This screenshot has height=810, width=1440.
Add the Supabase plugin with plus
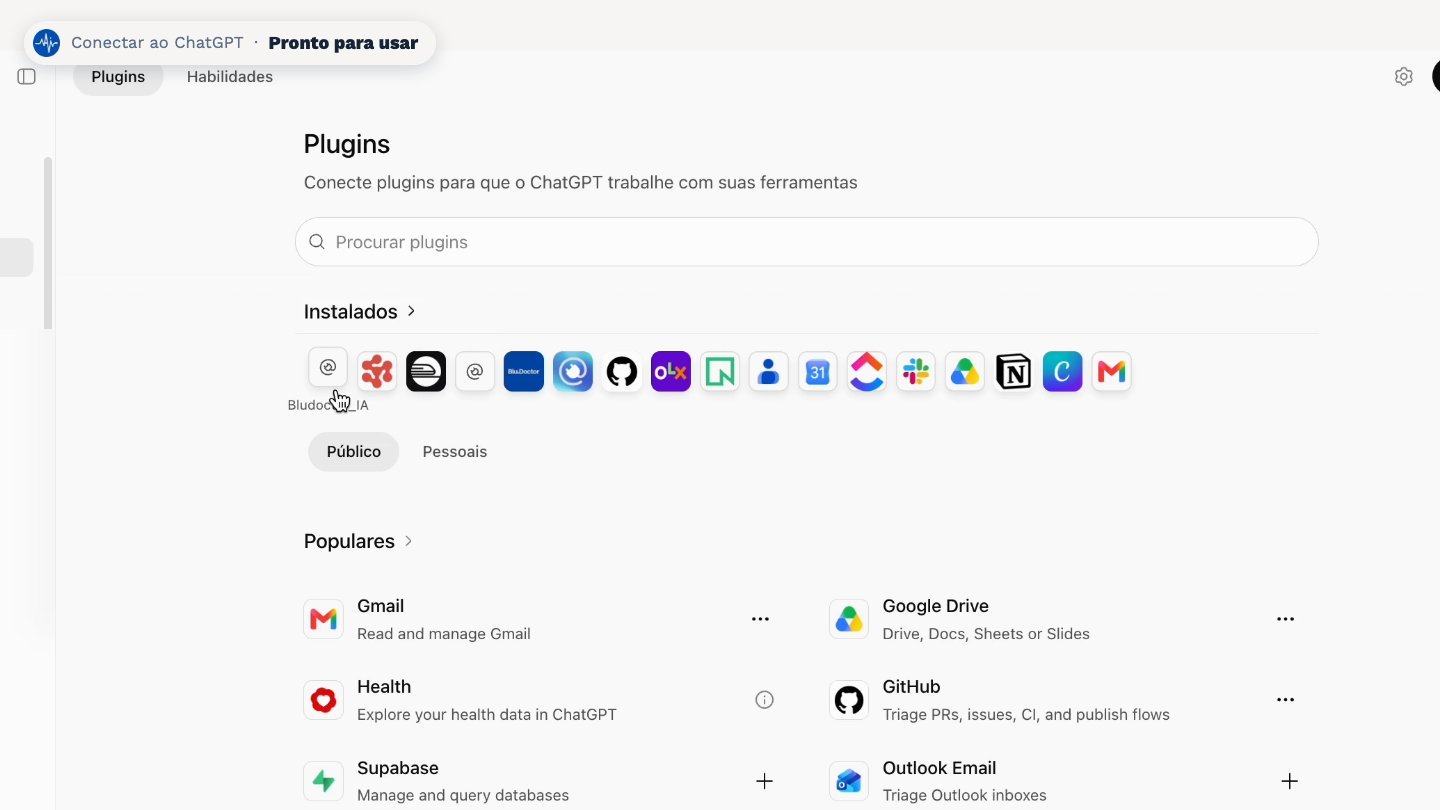(764, 781)
